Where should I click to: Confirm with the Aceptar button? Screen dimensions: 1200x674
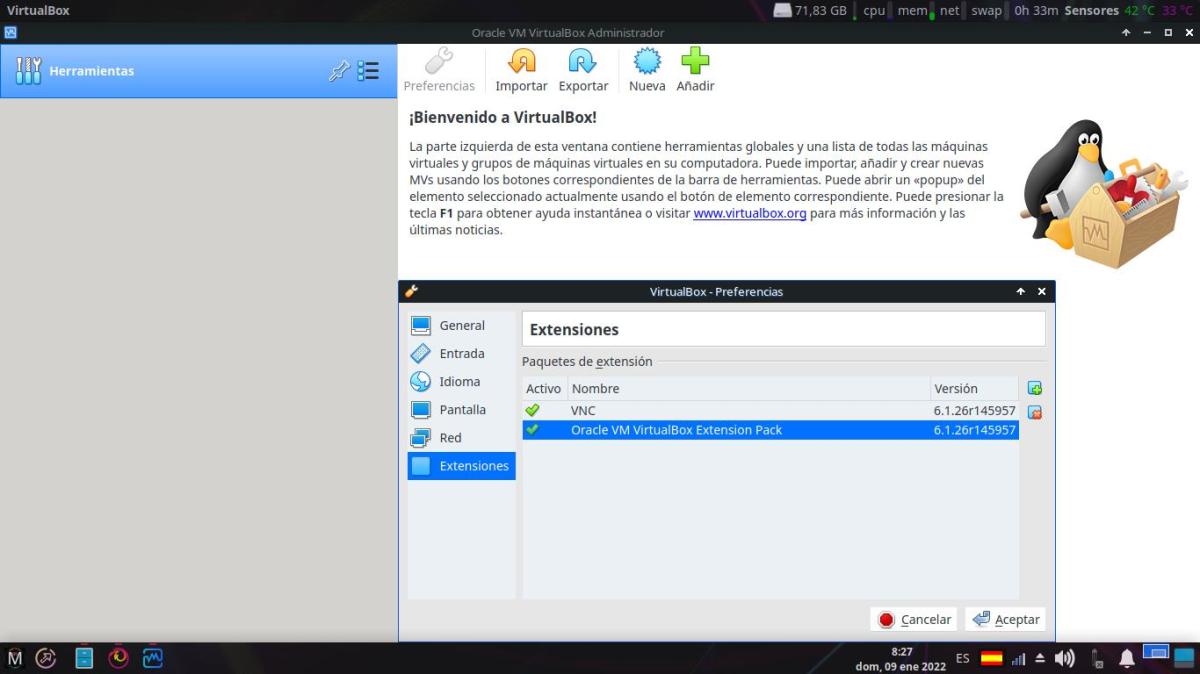(1005, 620)
